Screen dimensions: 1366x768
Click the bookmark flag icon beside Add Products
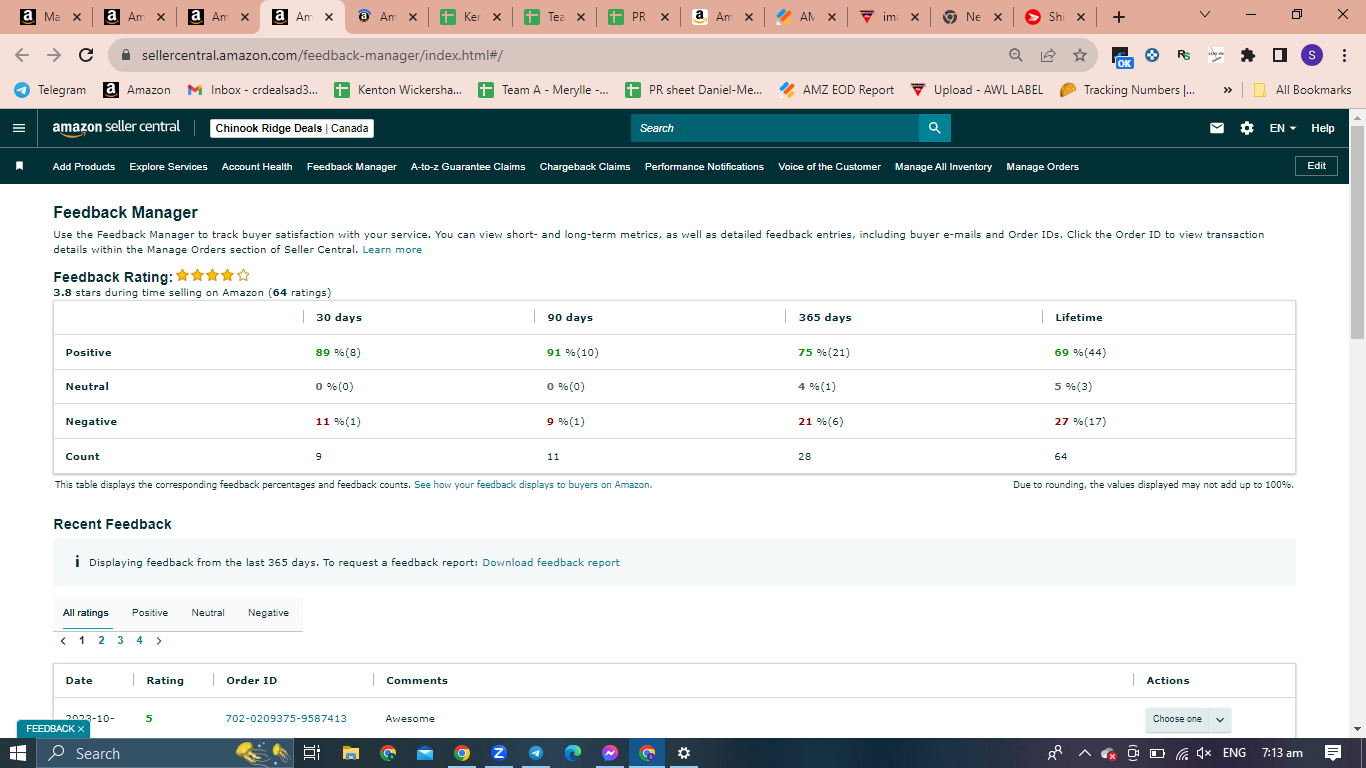click(19, 166)
